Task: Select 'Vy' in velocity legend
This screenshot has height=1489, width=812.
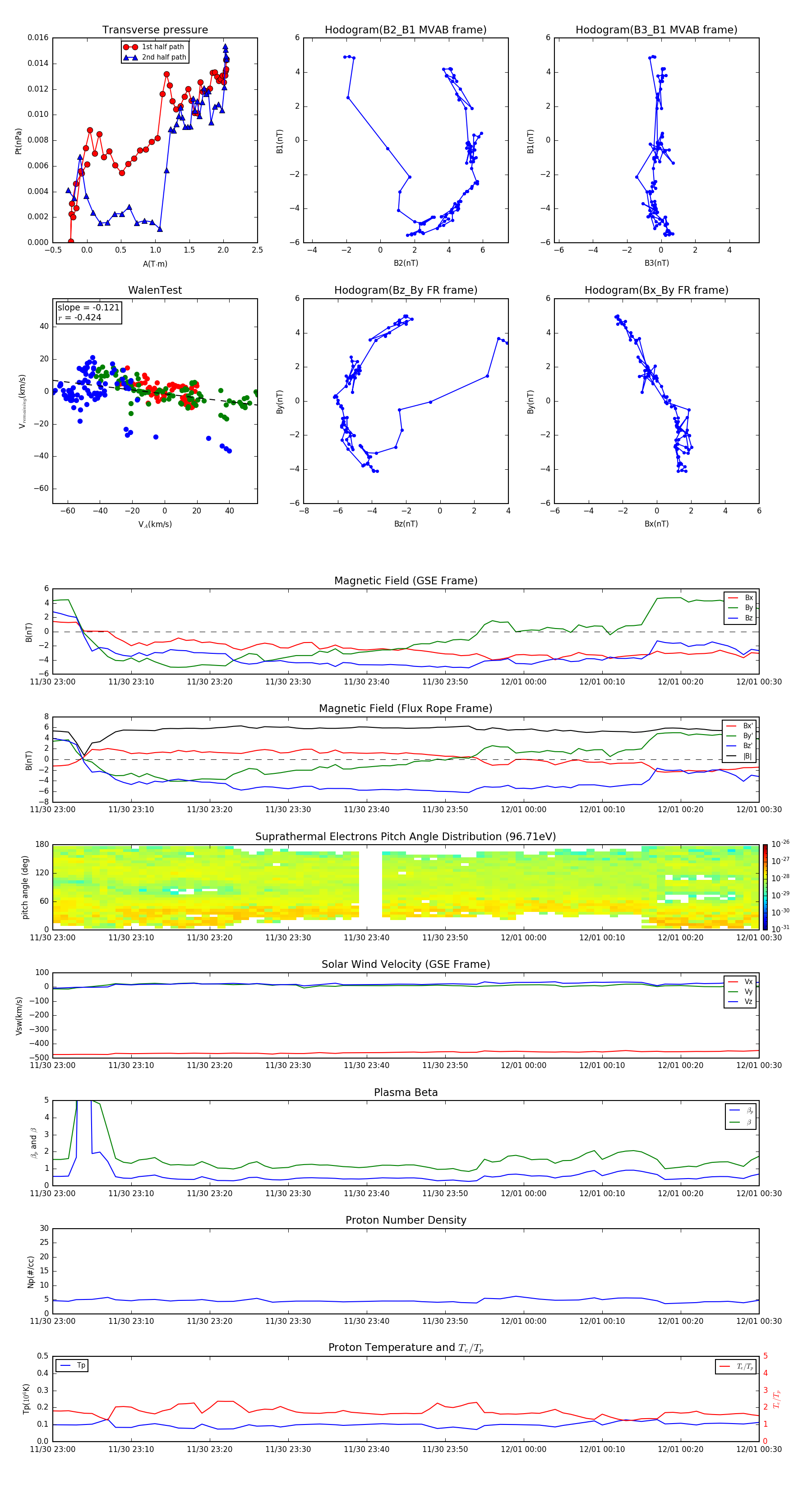Action: 741,991
